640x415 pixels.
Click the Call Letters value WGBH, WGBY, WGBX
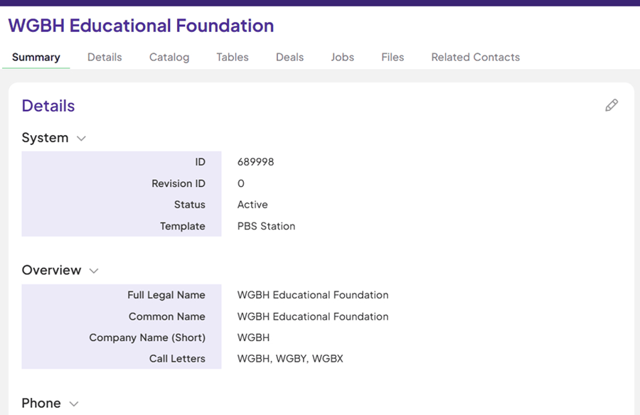(x=290, y=359)
